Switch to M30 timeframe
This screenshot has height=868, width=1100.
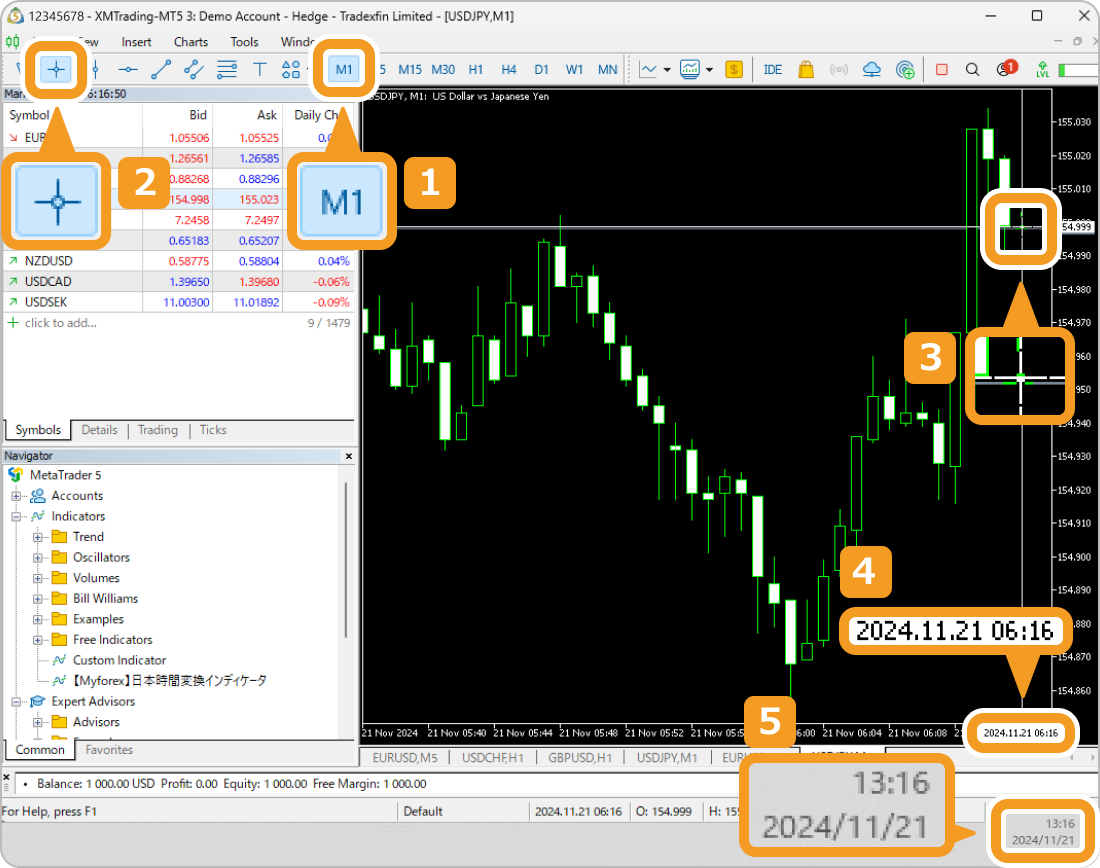443,69
